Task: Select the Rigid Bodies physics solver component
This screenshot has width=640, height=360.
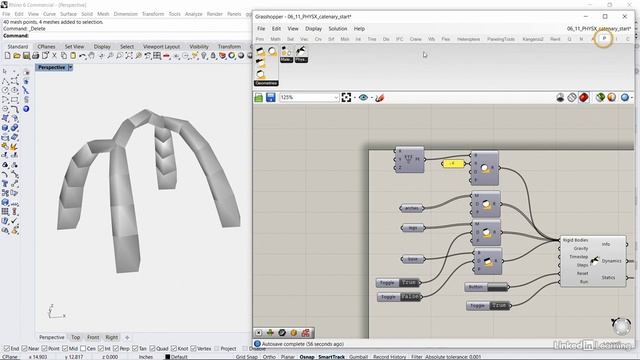Action: pyautogui.click(x=593, y=261)
